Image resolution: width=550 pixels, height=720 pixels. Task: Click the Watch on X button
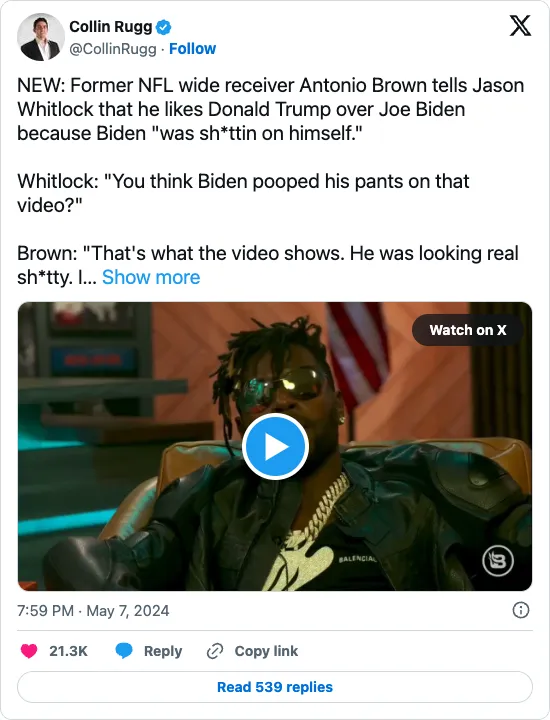pos(468,330)
